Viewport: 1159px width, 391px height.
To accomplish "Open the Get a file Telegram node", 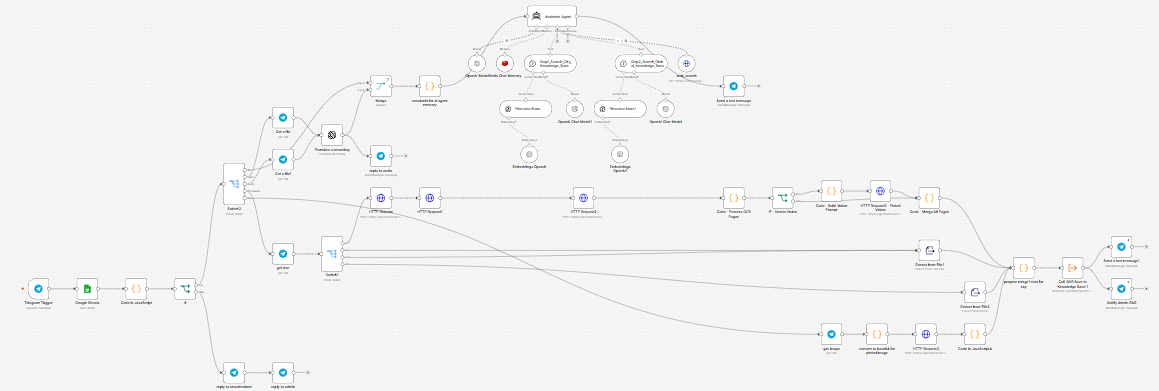I will coord(283,118).
